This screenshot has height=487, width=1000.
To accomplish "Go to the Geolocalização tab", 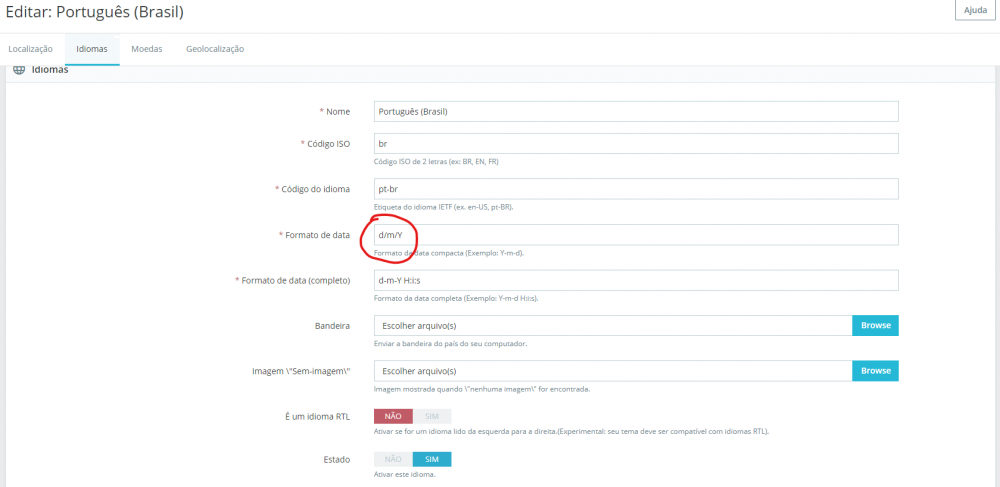I will point(215,49).
